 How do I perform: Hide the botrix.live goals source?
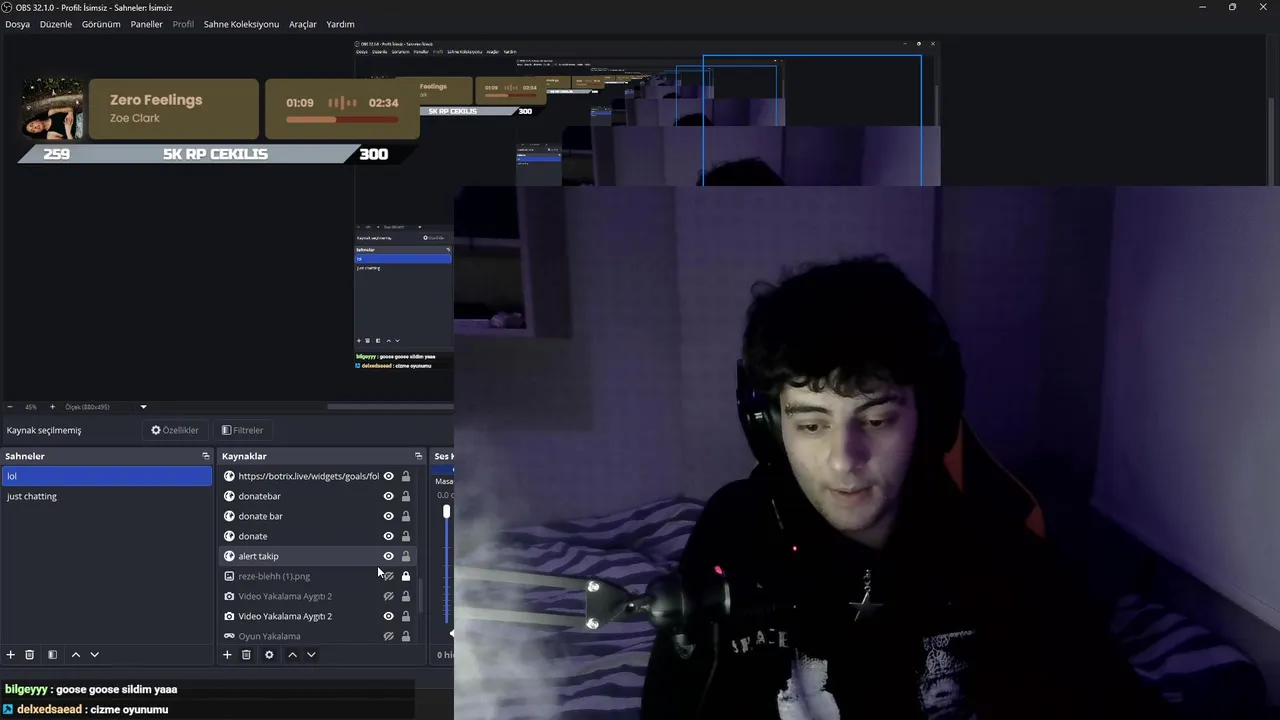click(x=389, y=476)
